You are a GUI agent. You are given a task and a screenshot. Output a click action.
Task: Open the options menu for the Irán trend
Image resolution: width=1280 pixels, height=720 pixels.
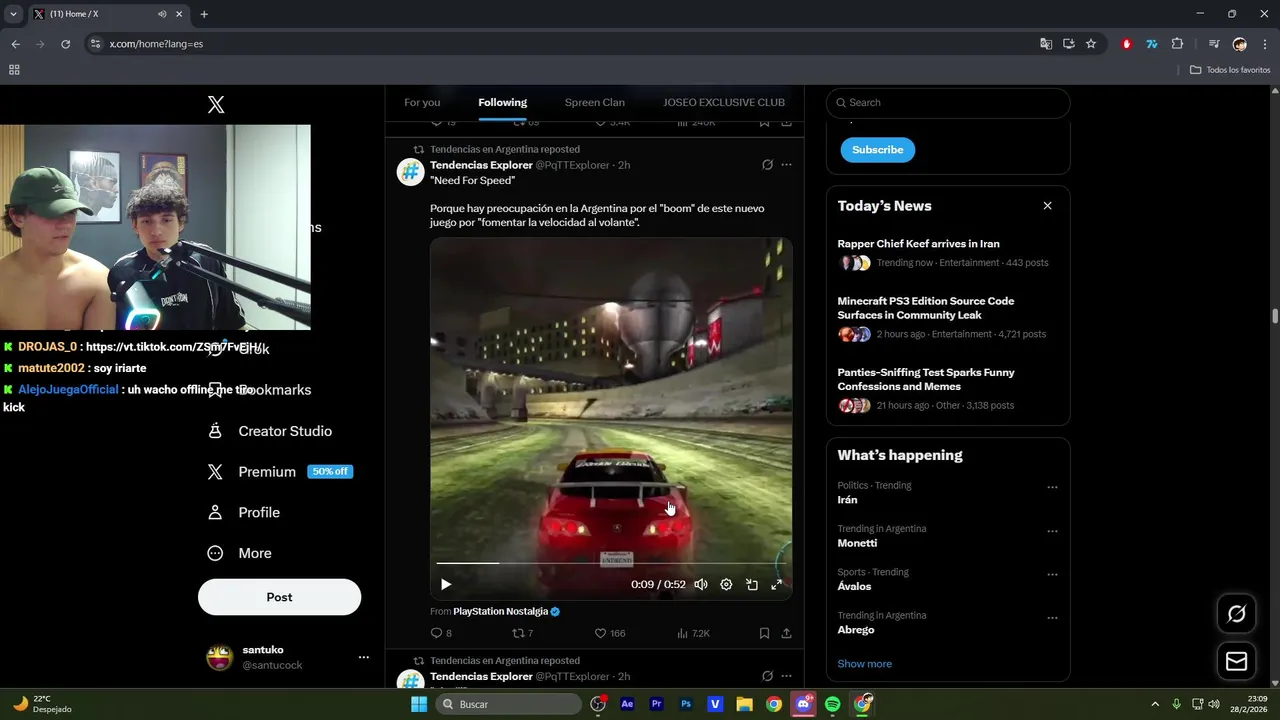click(x=1052, y=488)
